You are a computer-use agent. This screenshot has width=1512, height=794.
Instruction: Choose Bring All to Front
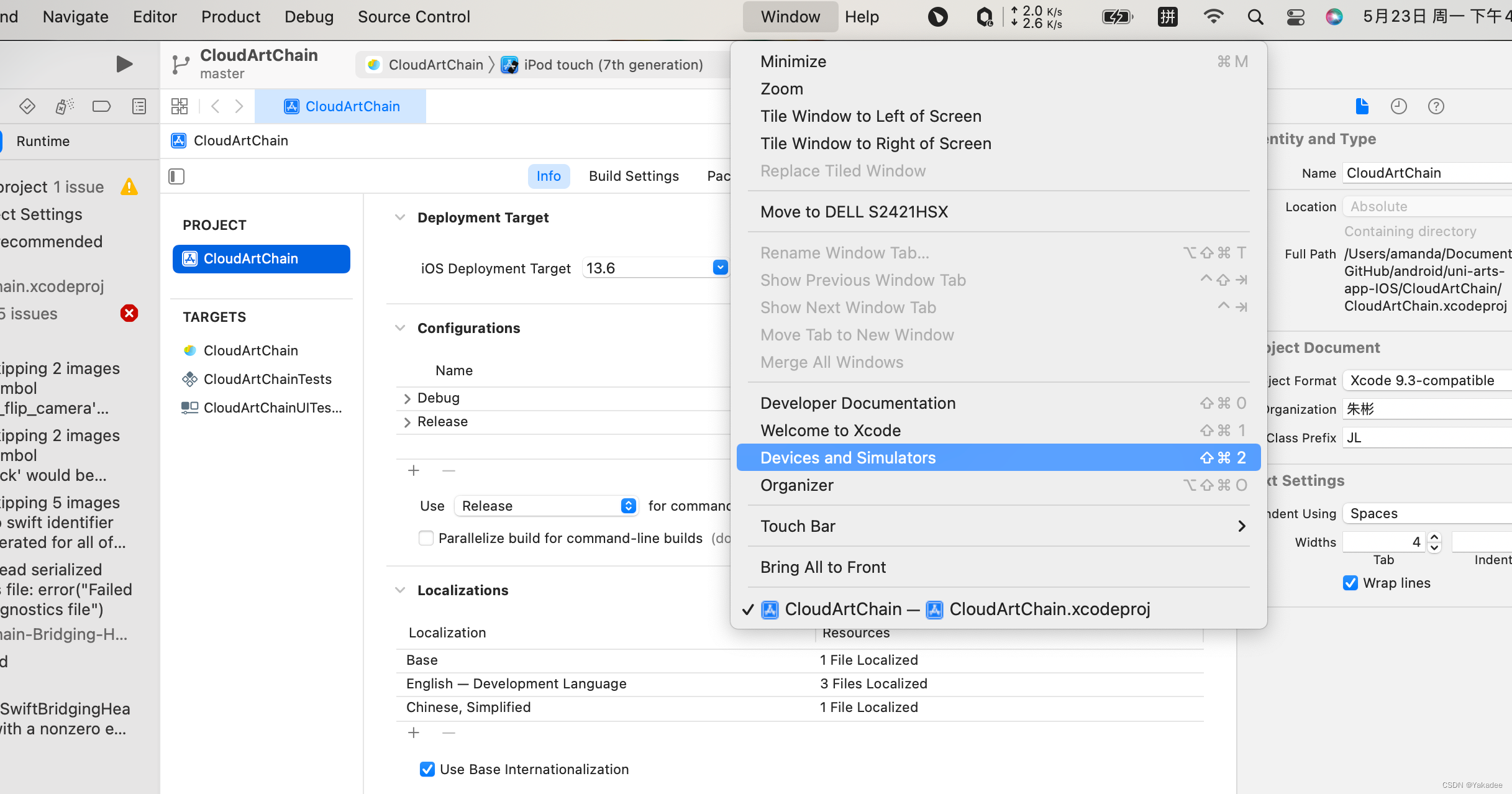[998, 567]
